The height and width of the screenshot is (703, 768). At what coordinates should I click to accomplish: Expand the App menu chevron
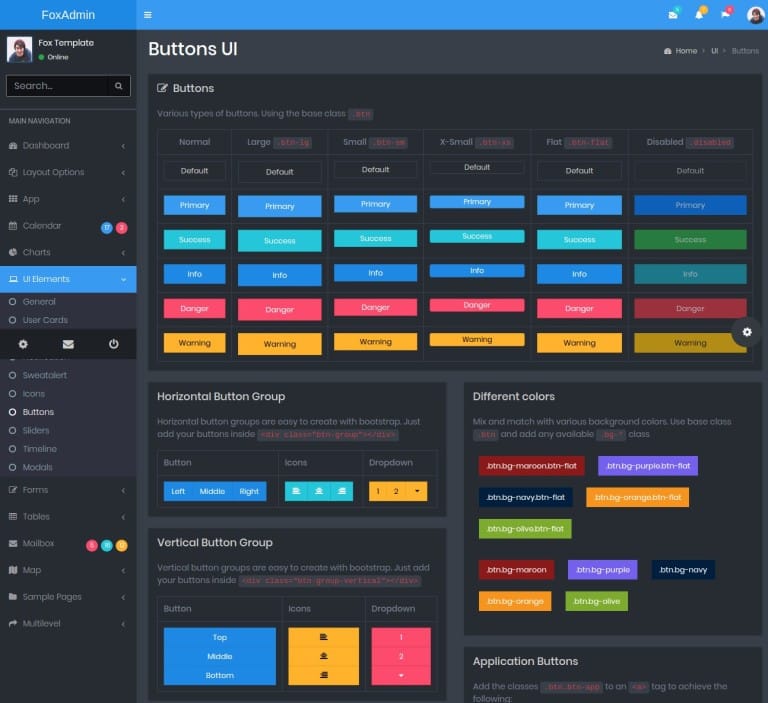[123, 199]
